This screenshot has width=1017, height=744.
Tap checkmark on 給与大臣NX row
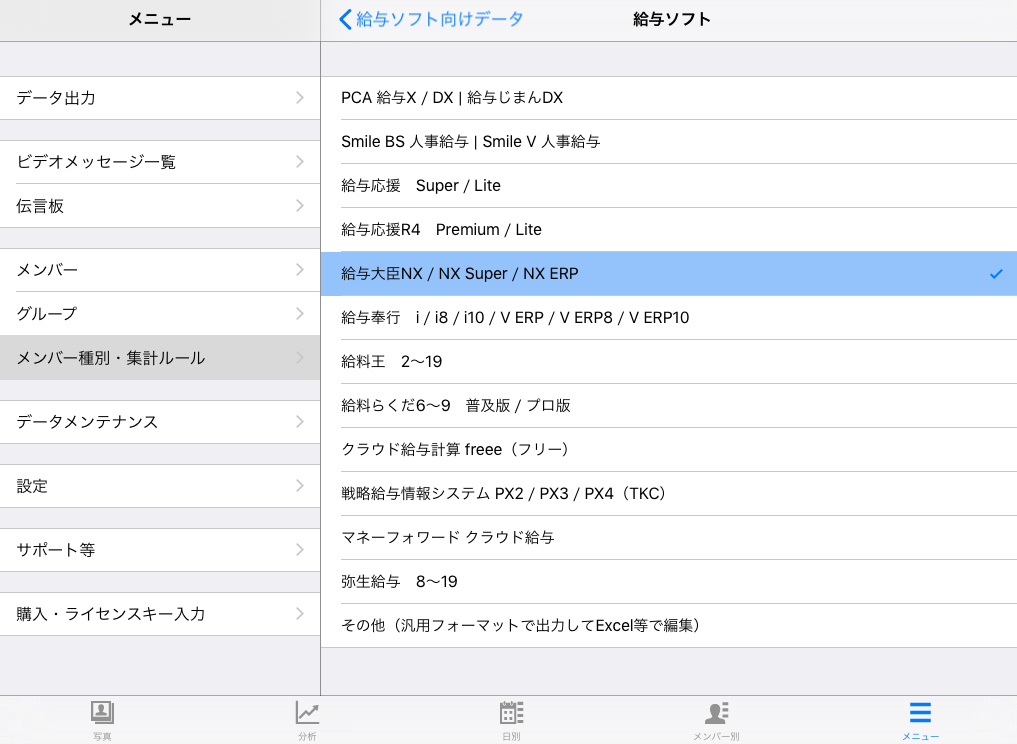[x=995, y=274]
